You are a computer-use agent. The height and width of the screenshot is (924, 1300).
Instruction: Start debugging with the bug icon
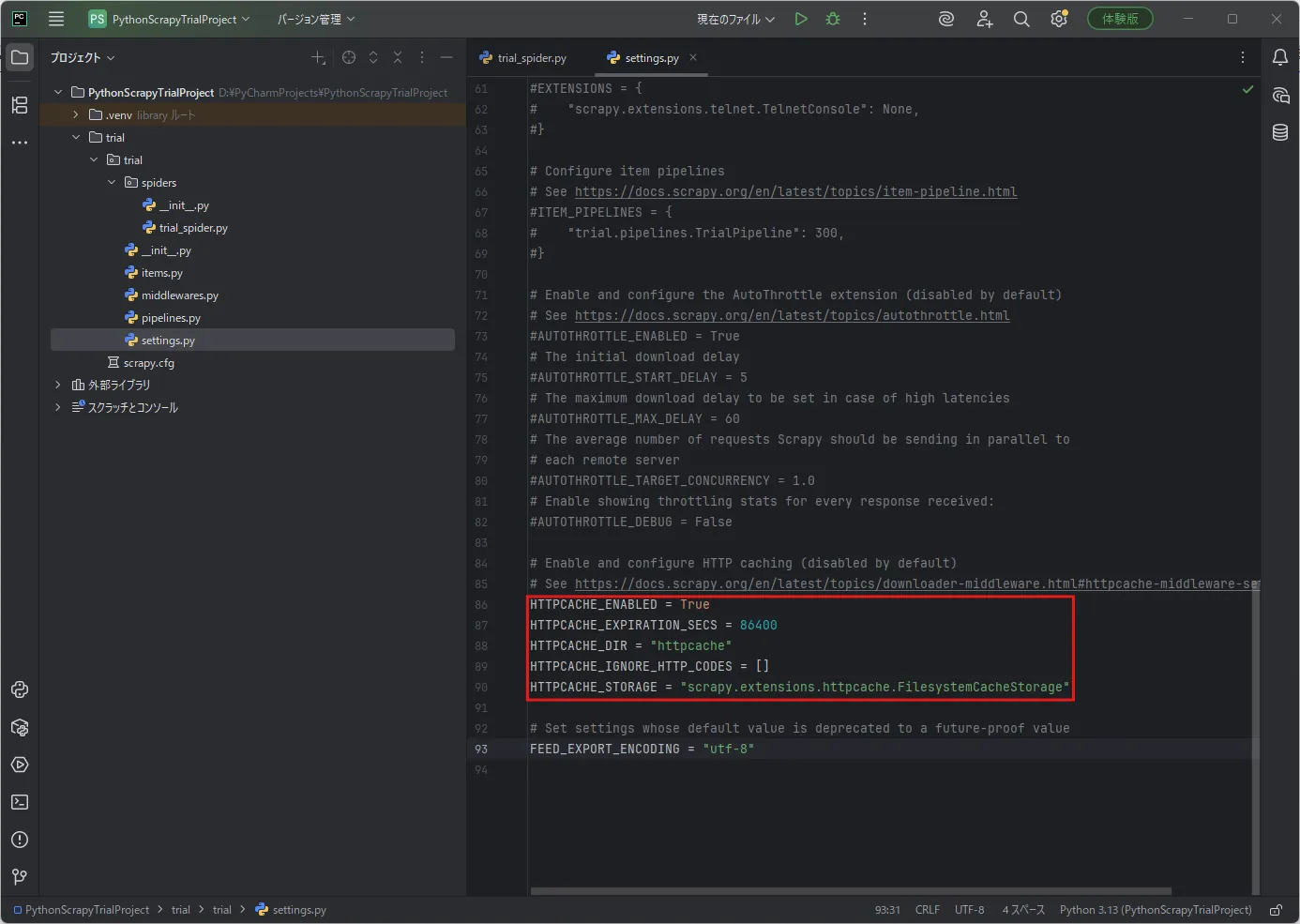pyautogui.click(x=833, y=19)
